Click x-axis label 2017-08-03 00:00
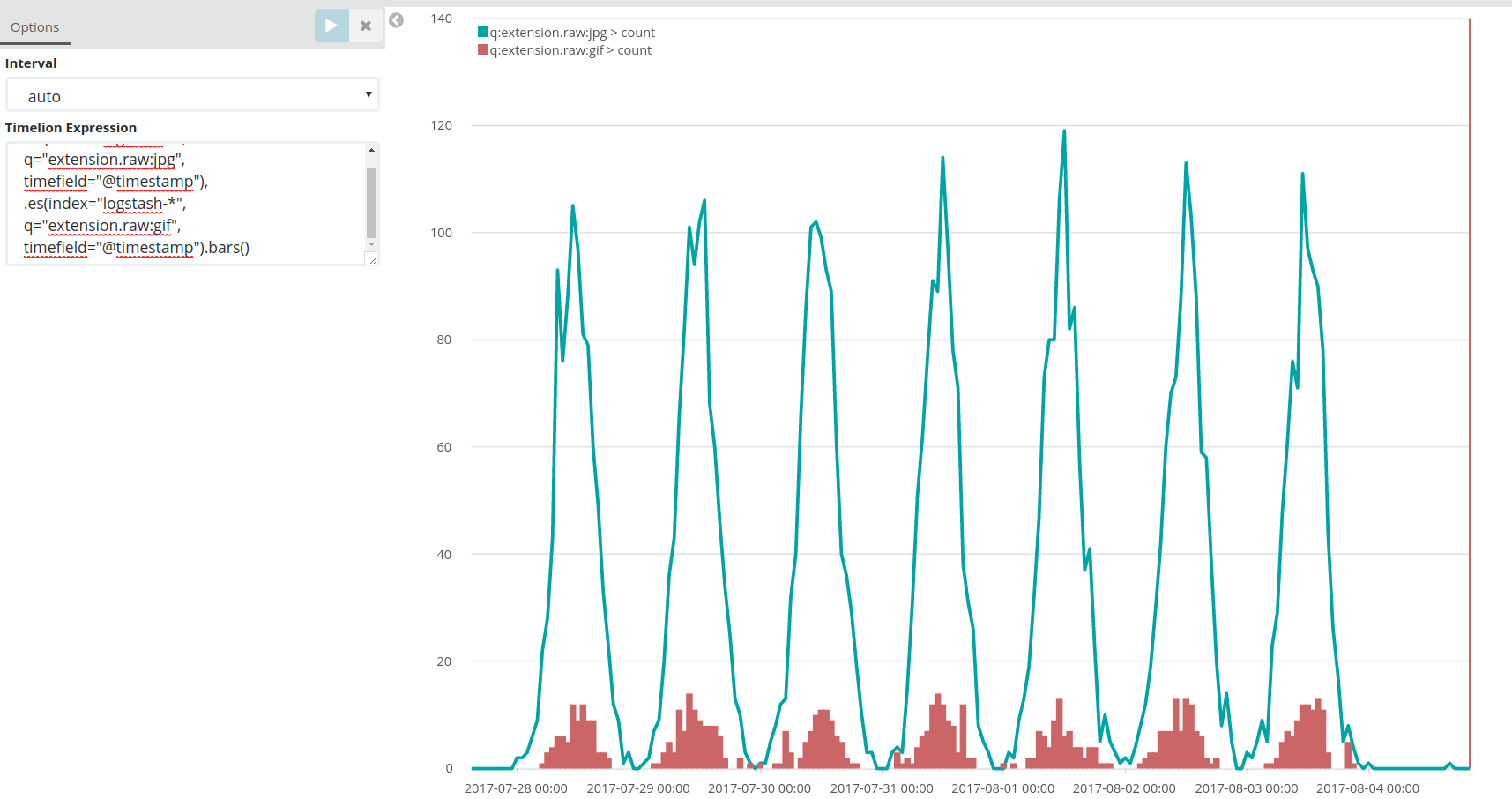The height and width of the screenshot is (799, 1512). pyautogui.click(x=1247, y=788)
